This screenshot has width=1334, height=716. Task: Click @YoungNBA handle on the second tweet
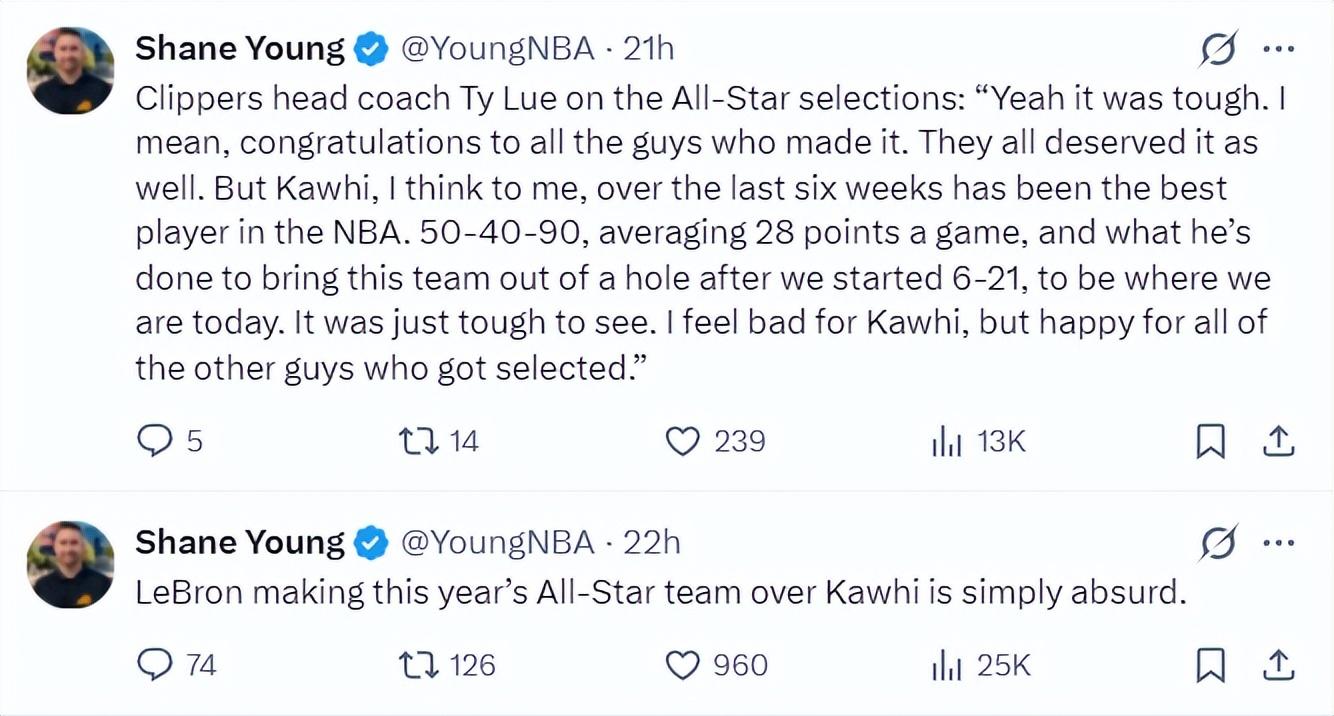pos(498,542)
